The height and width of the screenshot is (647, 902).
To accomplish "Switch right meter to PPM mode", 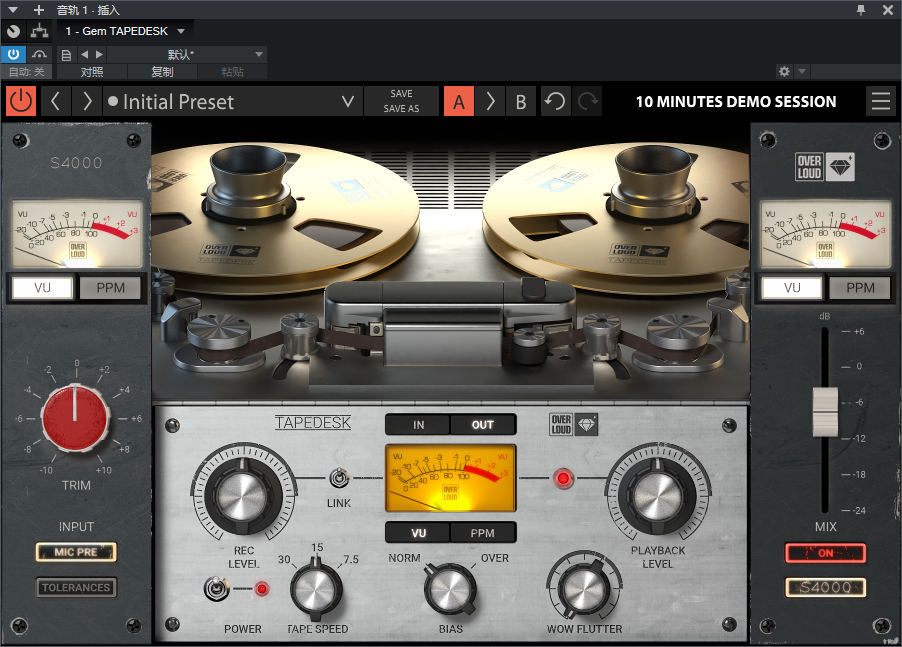I will (860, 288).
